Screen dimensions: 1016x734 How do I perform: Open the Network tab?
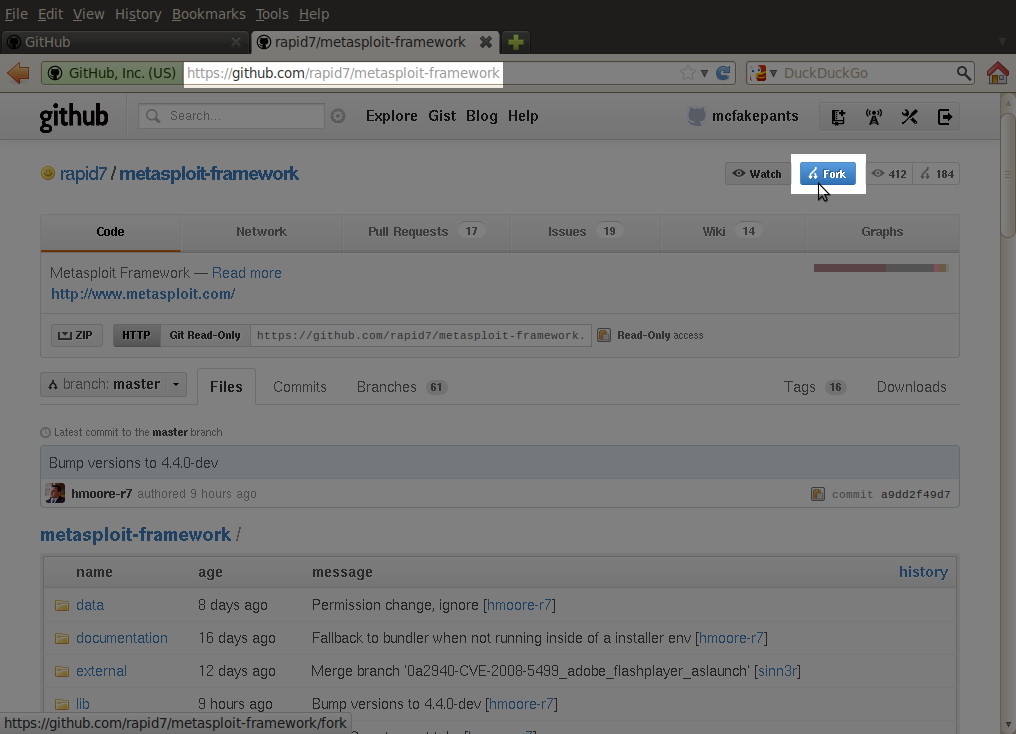point(261,232)
